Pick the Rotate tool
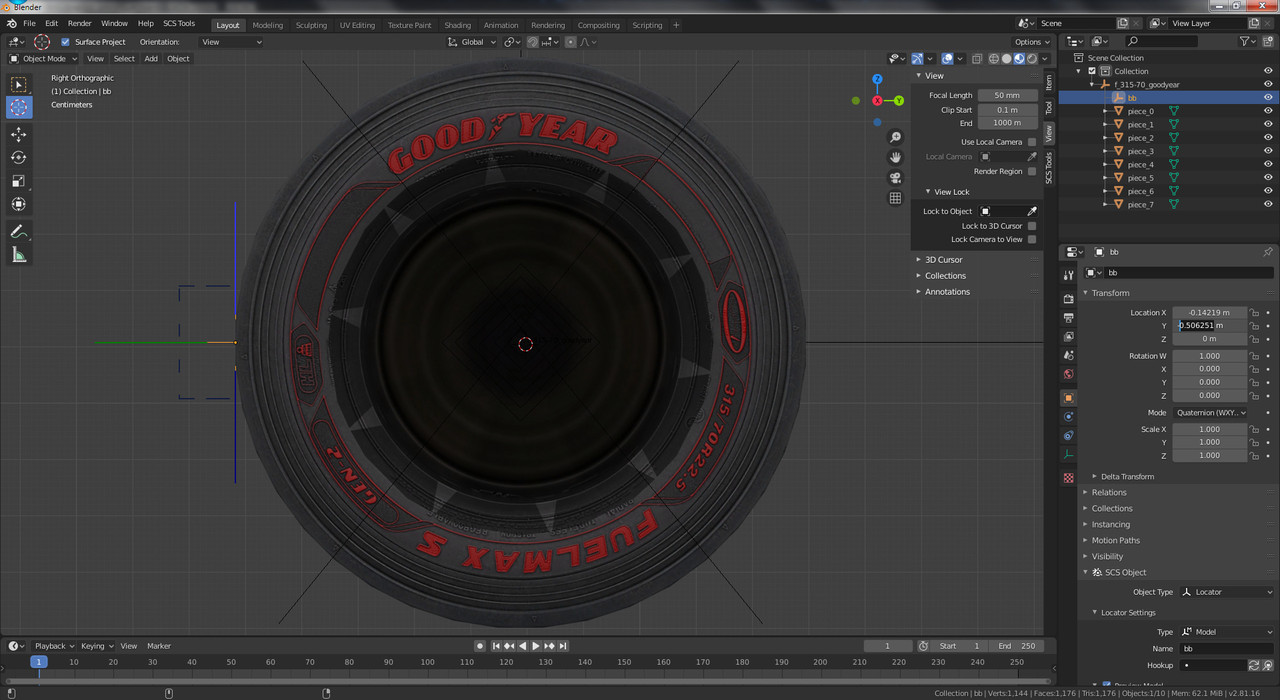1280x700 pixels. pos(19,157)
